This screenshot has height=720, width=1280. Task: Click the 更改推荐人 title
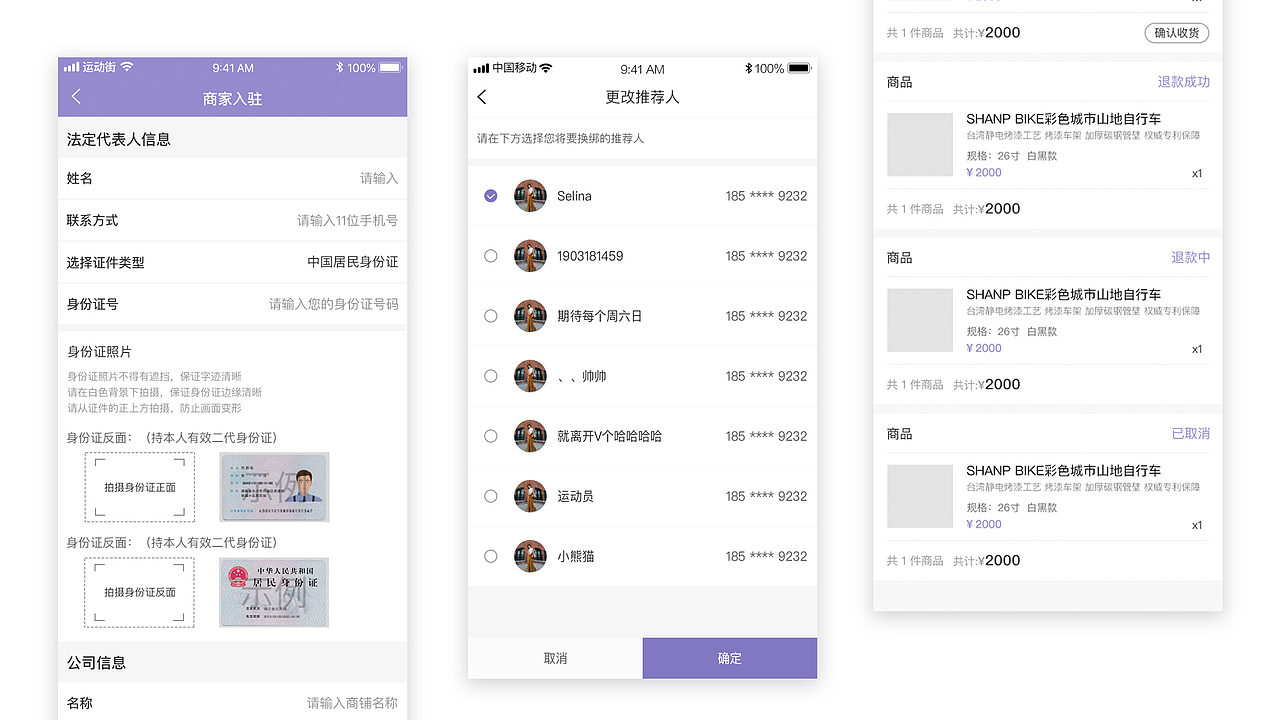point(642,97)
